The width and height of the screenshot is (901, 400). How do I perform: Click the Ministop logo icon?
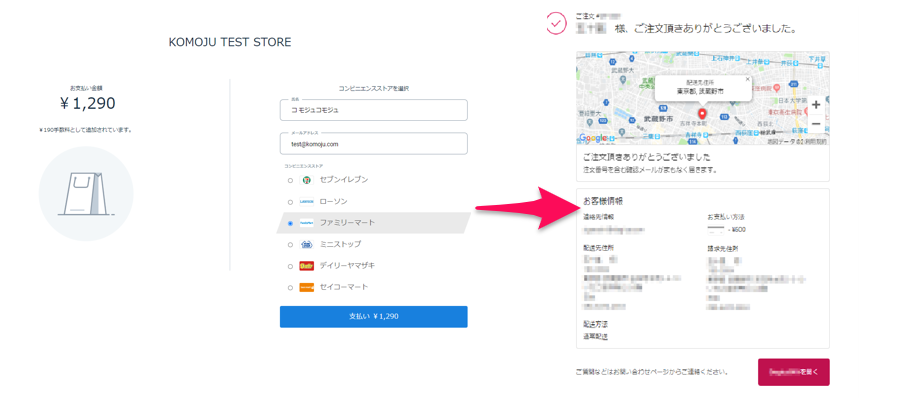click(307, 244)
